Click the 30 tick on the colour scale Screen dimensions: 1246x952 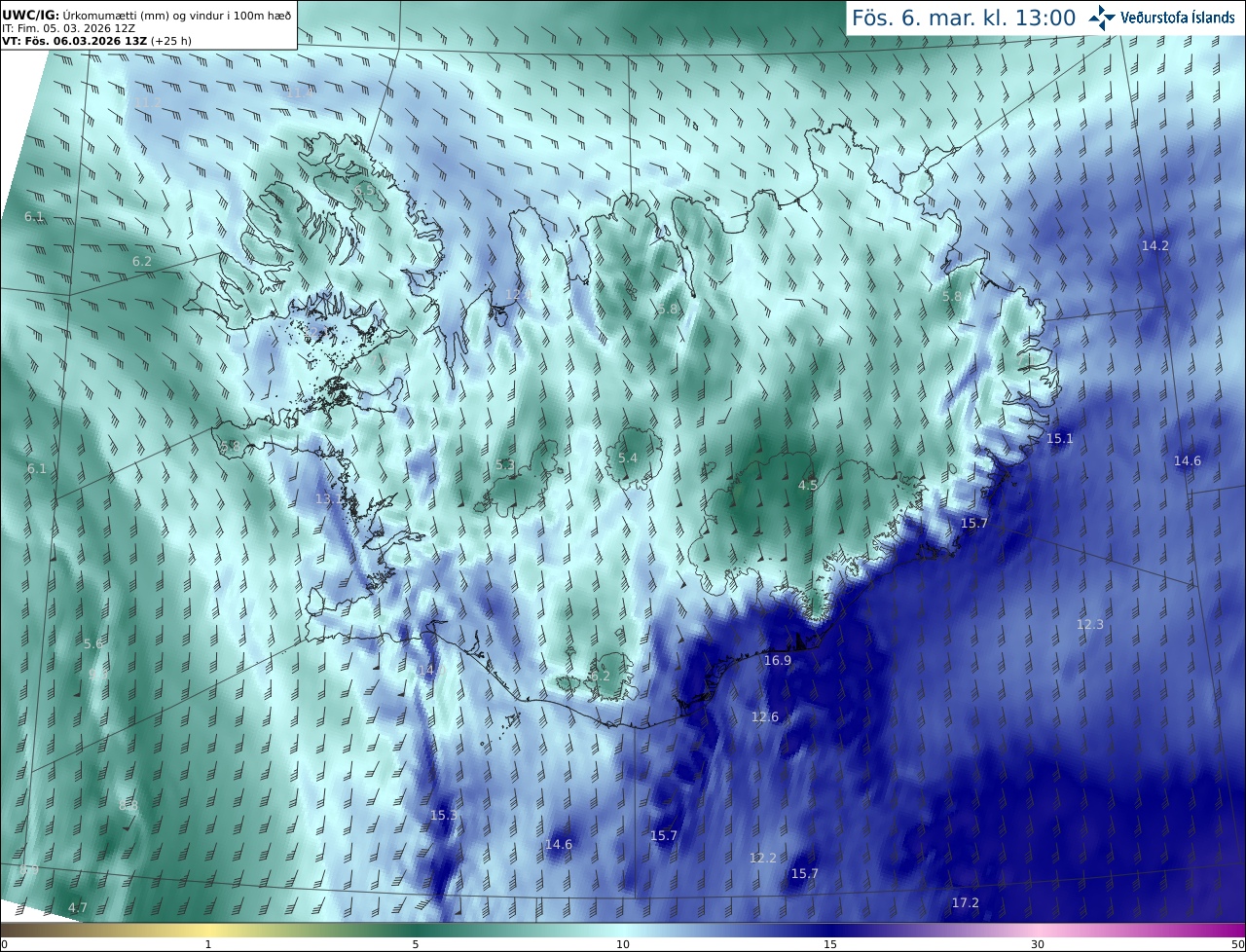click(x=1038, y=944)
